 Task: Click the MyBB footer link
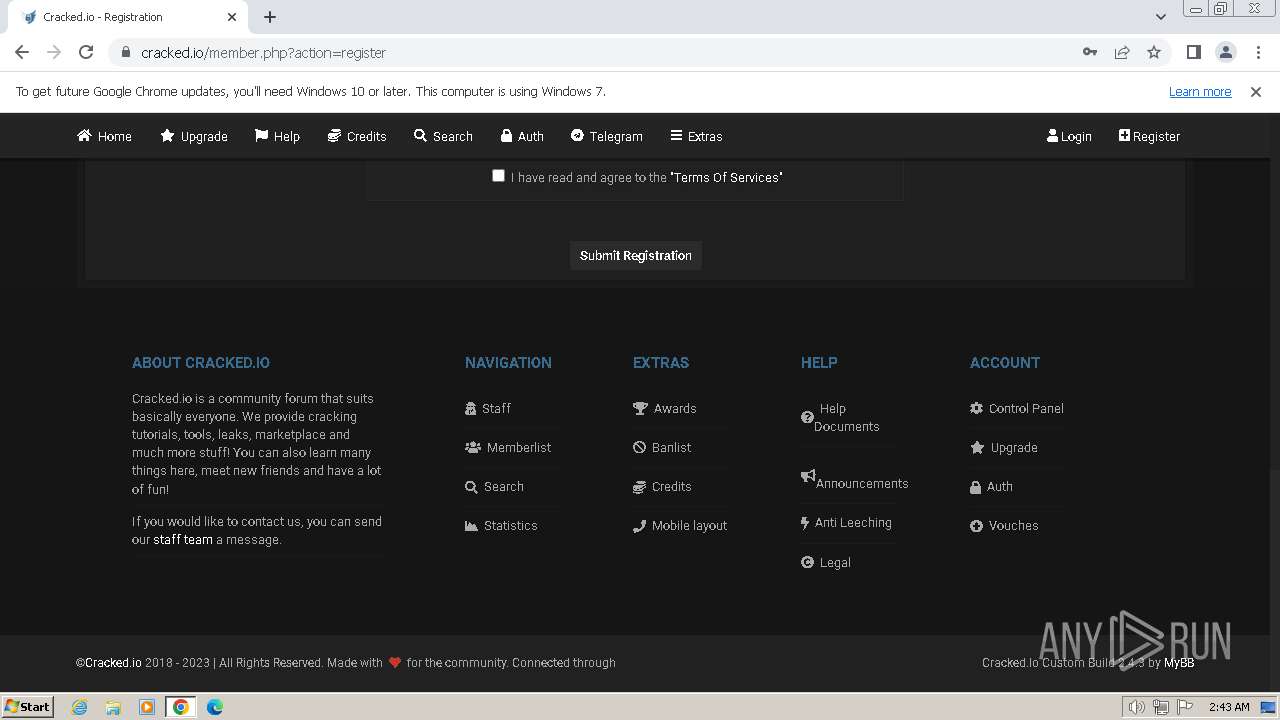coord(1179,662)
